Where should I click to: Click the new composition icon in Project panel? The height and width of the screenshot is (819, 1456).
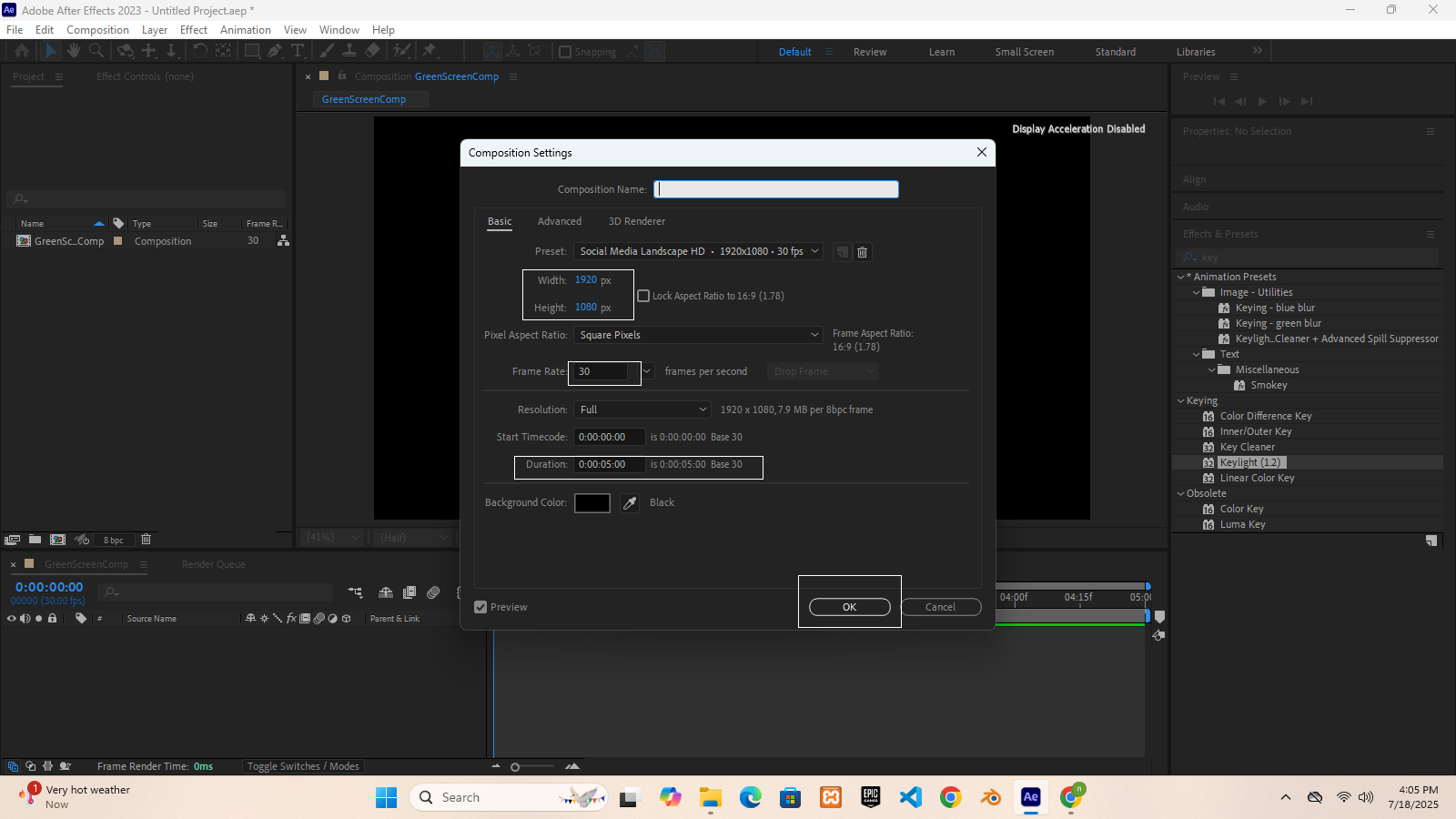tap(57, 540)
